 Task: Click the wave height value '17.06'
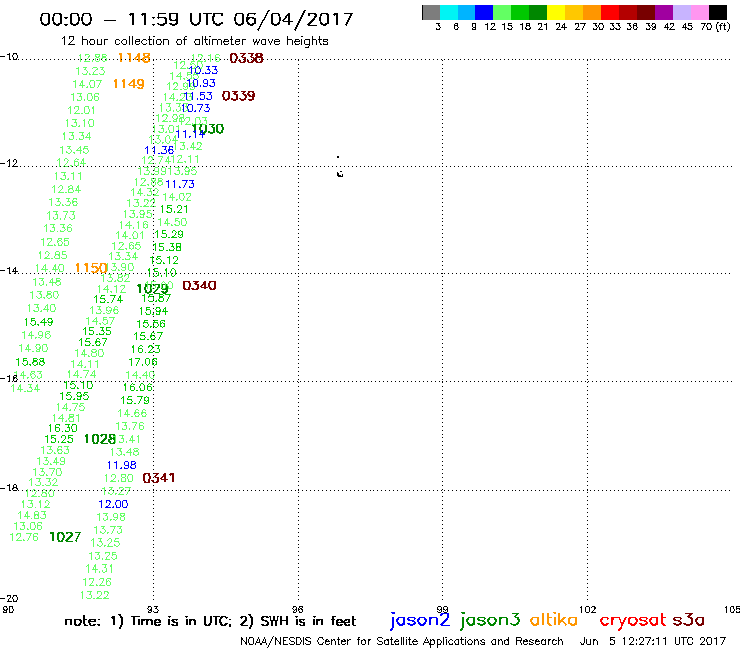pyautogui.click(x=143, y=362)
